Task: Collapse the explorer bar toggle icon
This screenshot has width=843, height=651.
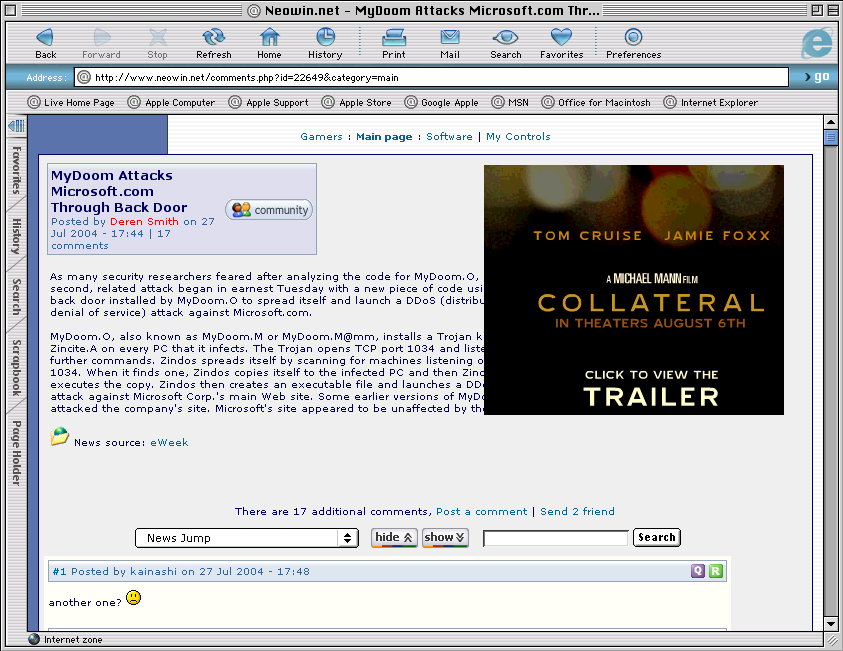Action: pos(16,126)
